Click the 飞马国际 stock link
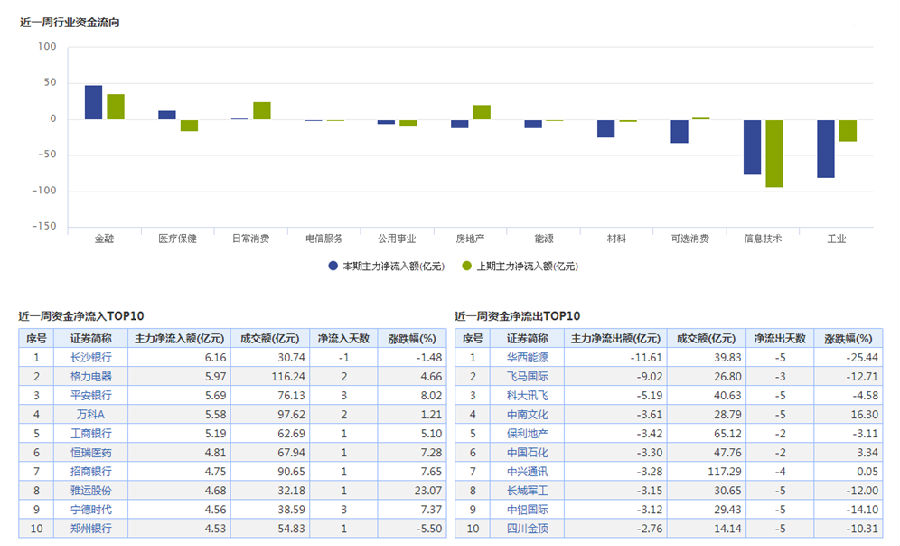 pyautogui.click(x=527, y=376)
